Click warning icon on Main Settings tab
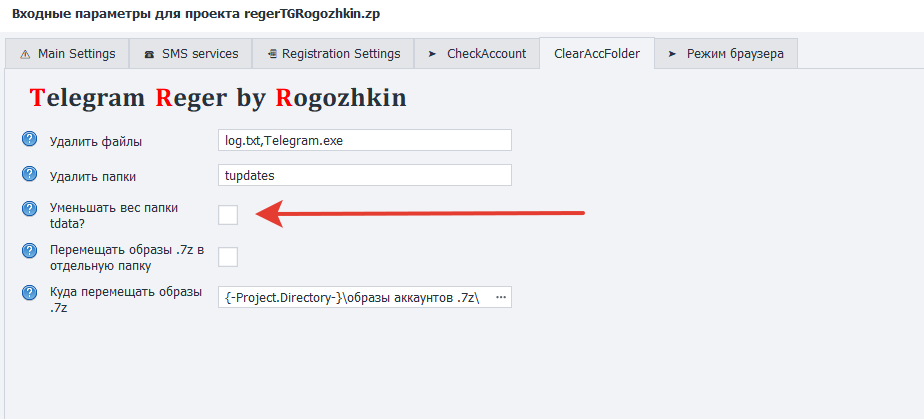The image size is (924, 419). pos(25,54)
